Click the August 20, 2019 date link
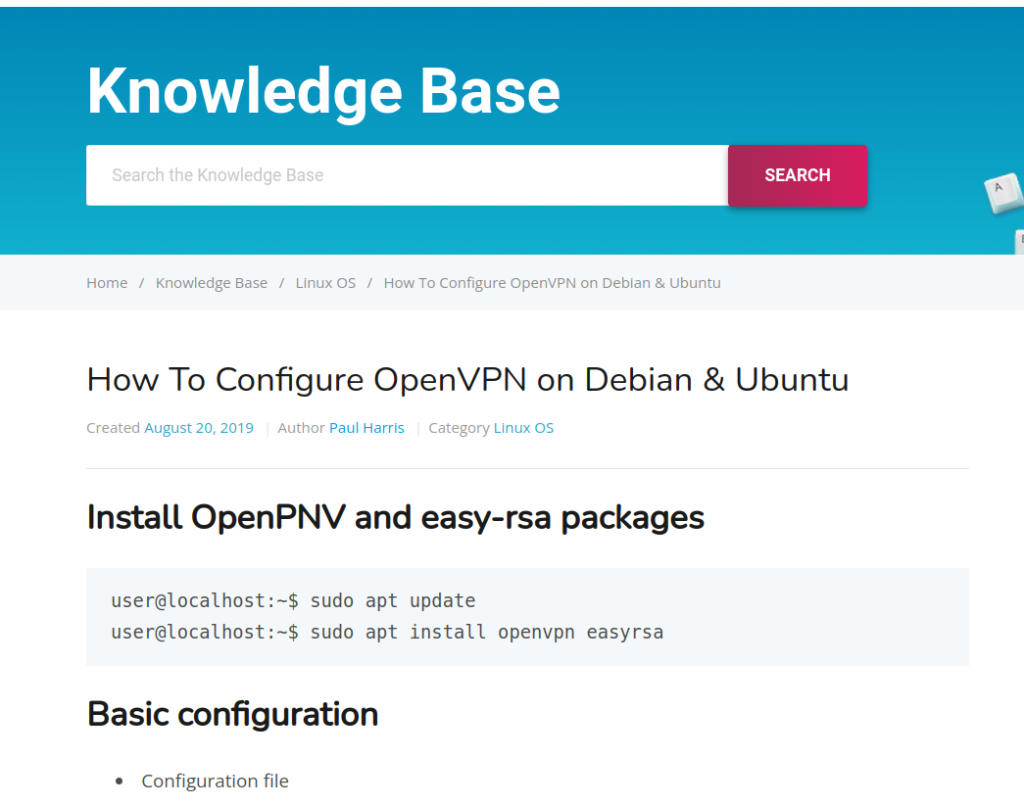 199,428
